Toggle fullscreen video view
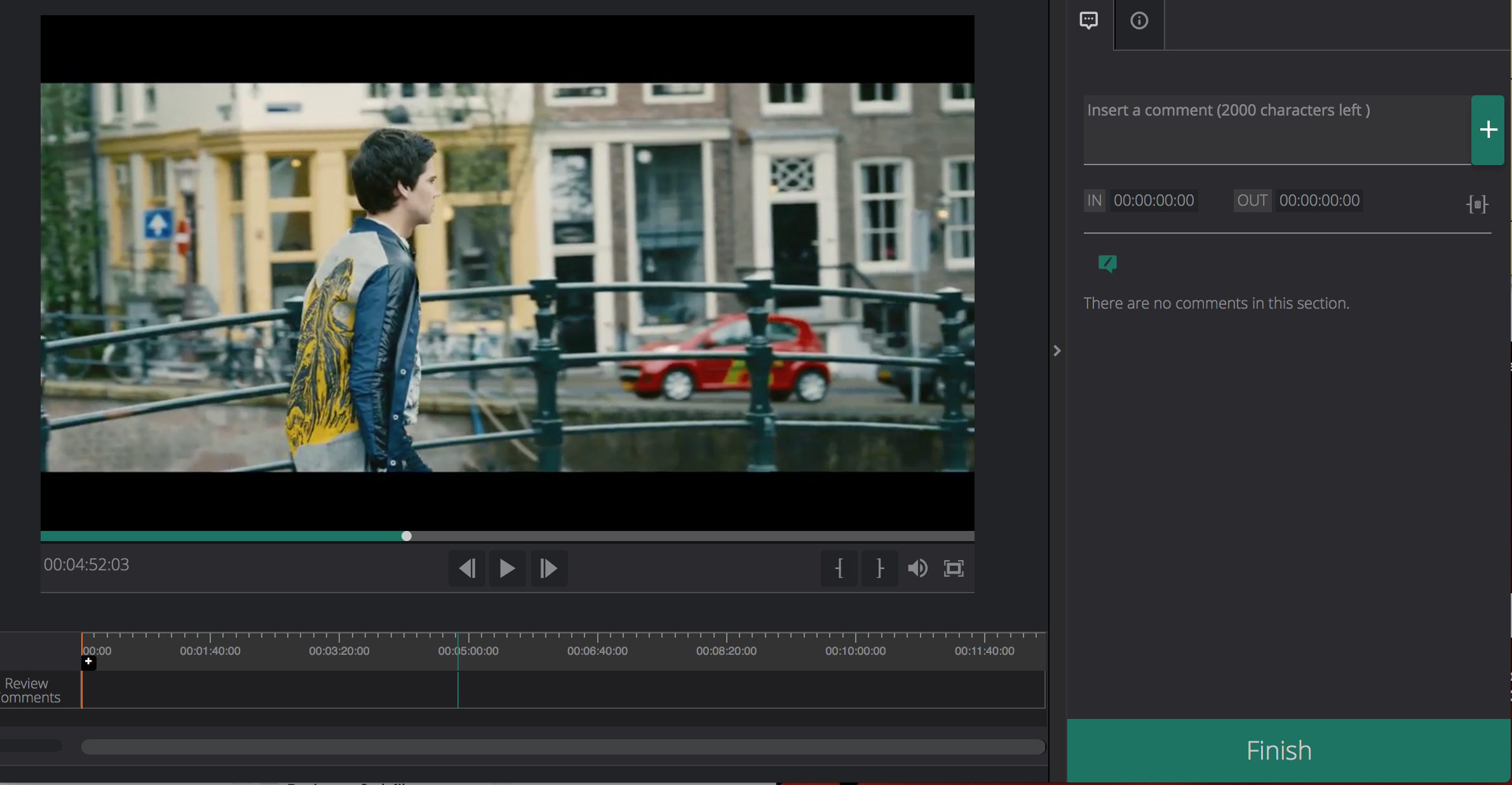 tap(954, 568)
